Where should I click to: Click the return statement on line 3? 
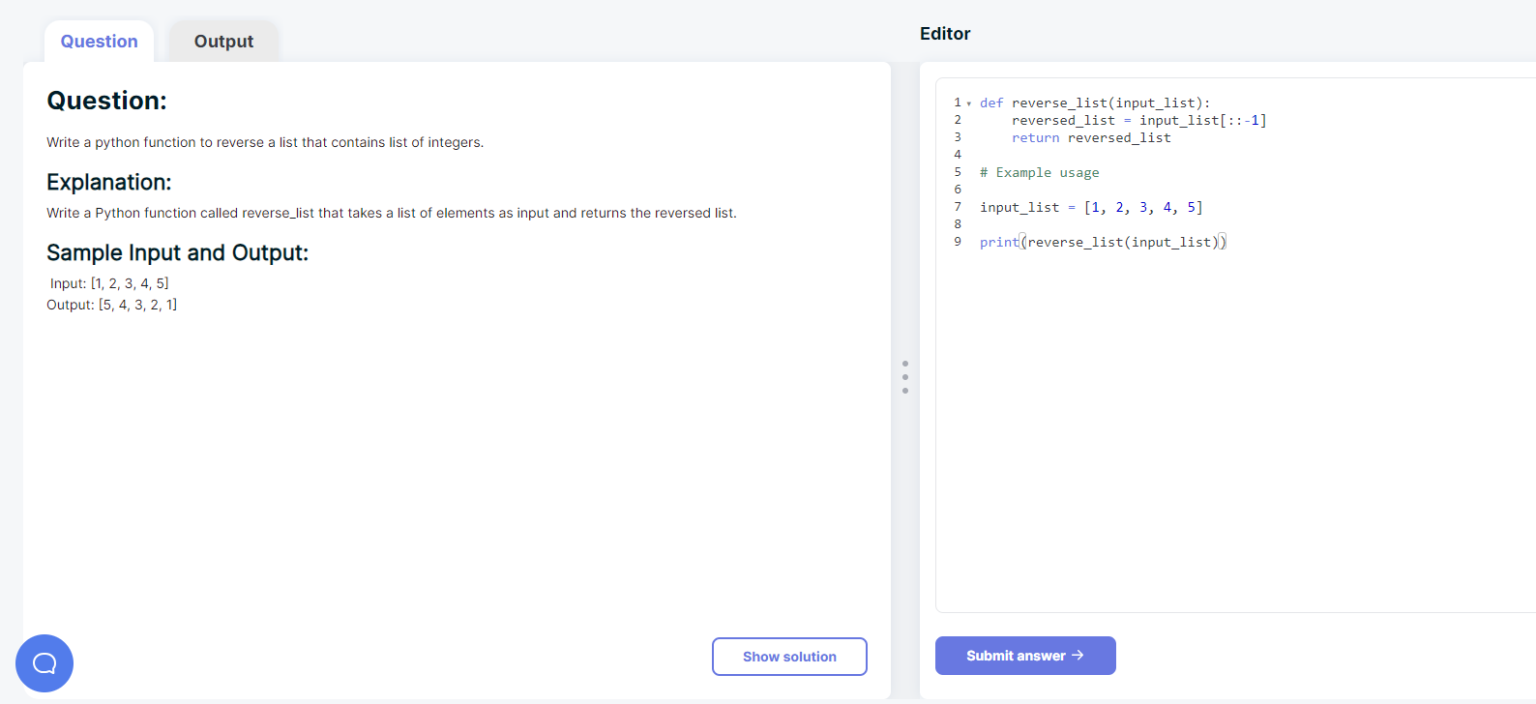(x=1035, y=137)
